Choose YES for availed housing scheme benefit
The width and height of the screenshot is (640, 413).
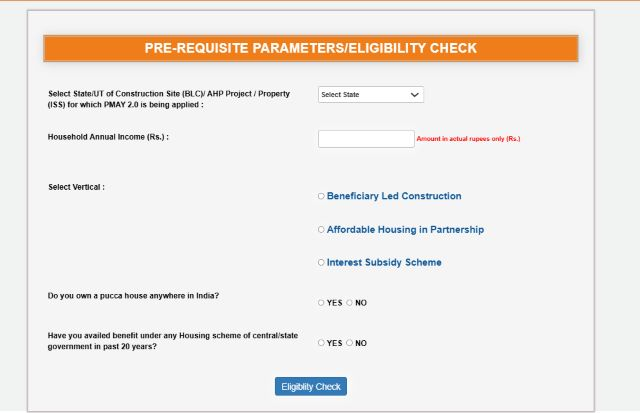click(321, 343)
